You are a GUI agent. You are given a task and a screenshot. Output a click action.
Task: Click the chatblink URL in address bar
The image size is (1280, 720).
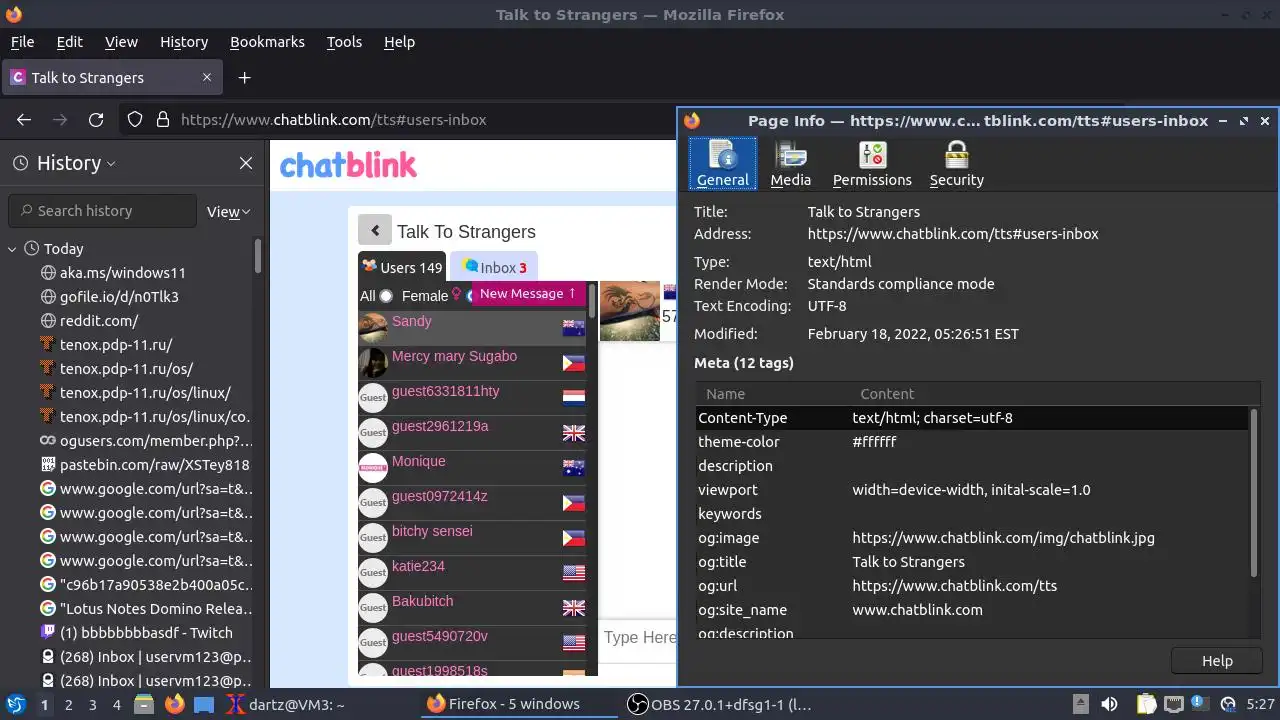point(333,119)
